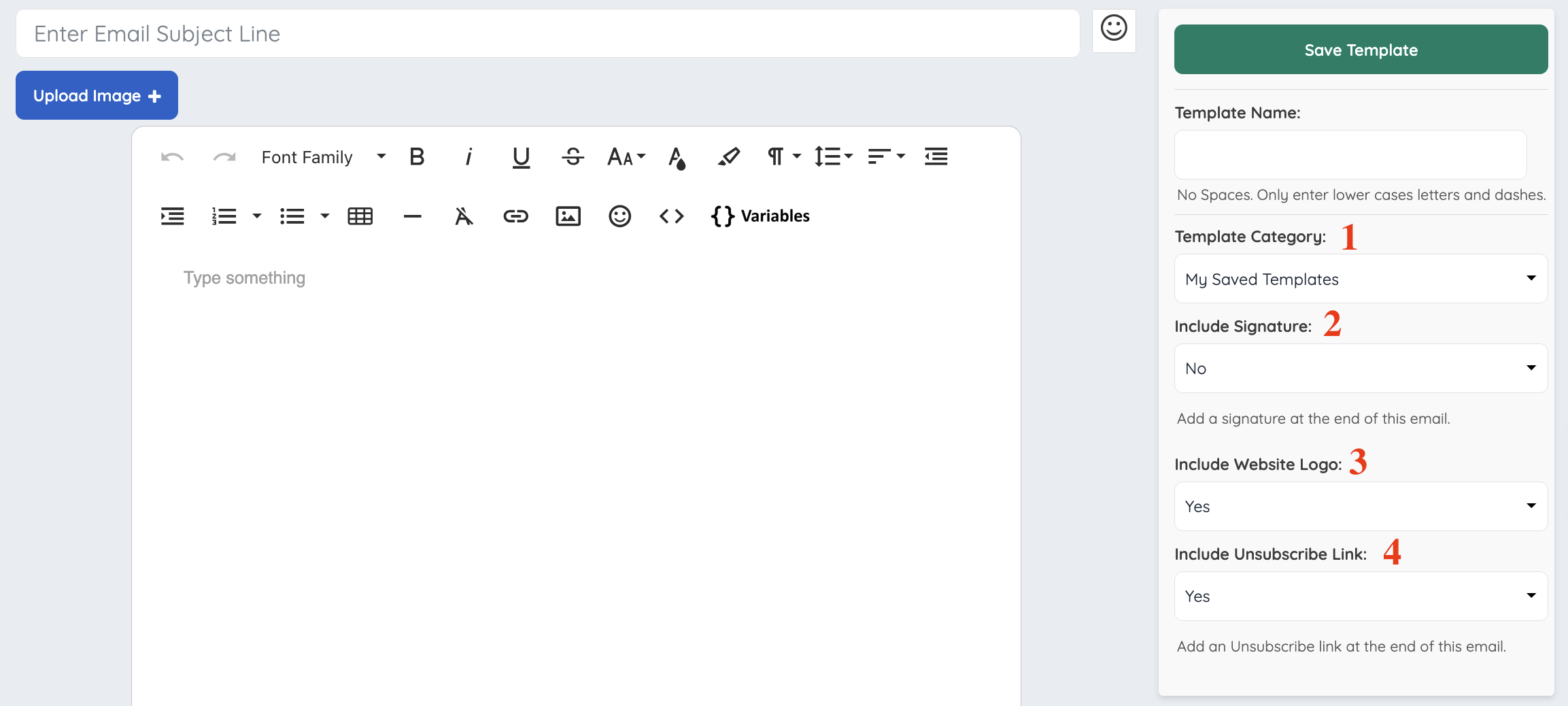Toggle Bold formatting

417,157
